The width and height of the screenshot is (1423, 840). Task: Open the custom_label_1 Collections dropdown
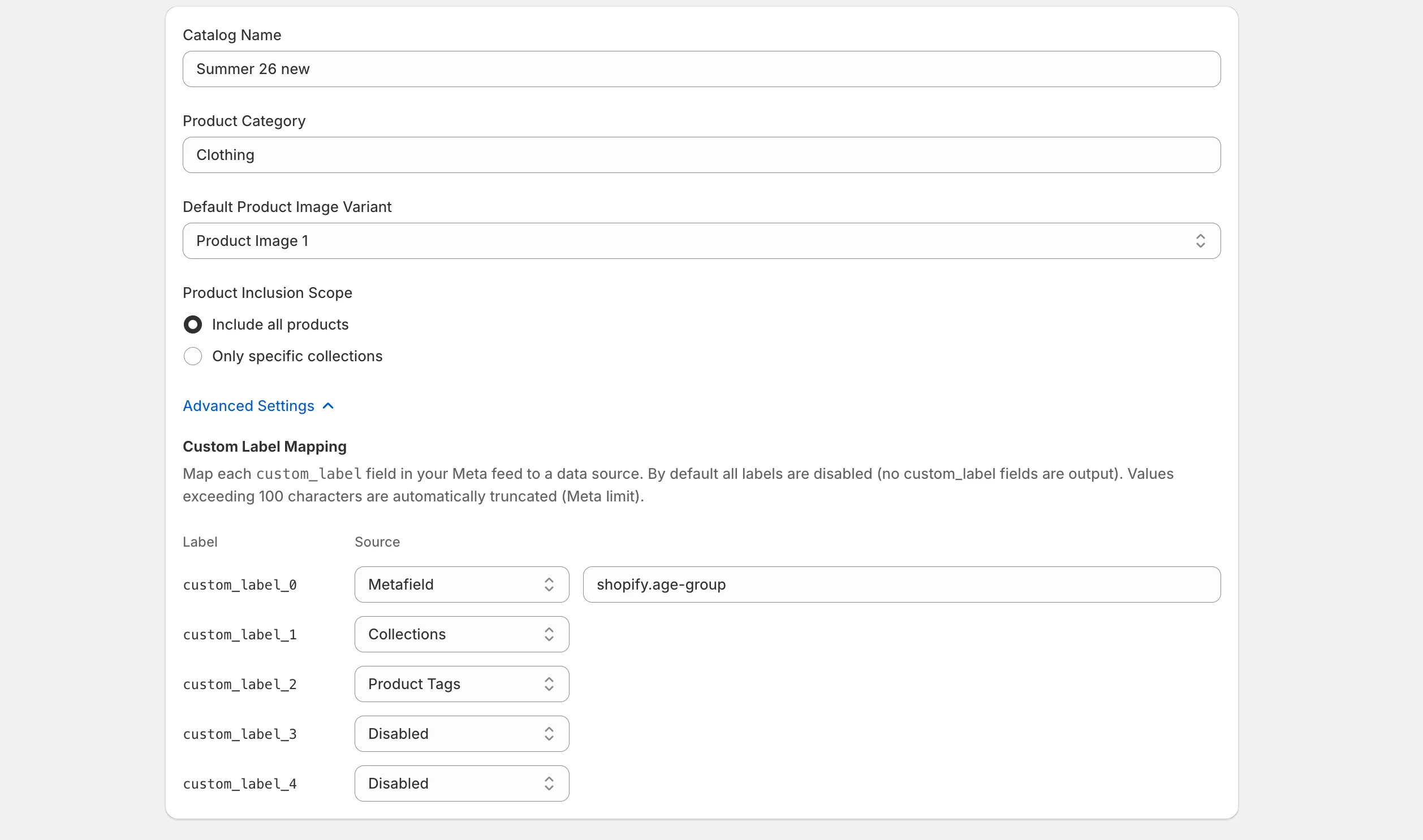pos(462,635)
